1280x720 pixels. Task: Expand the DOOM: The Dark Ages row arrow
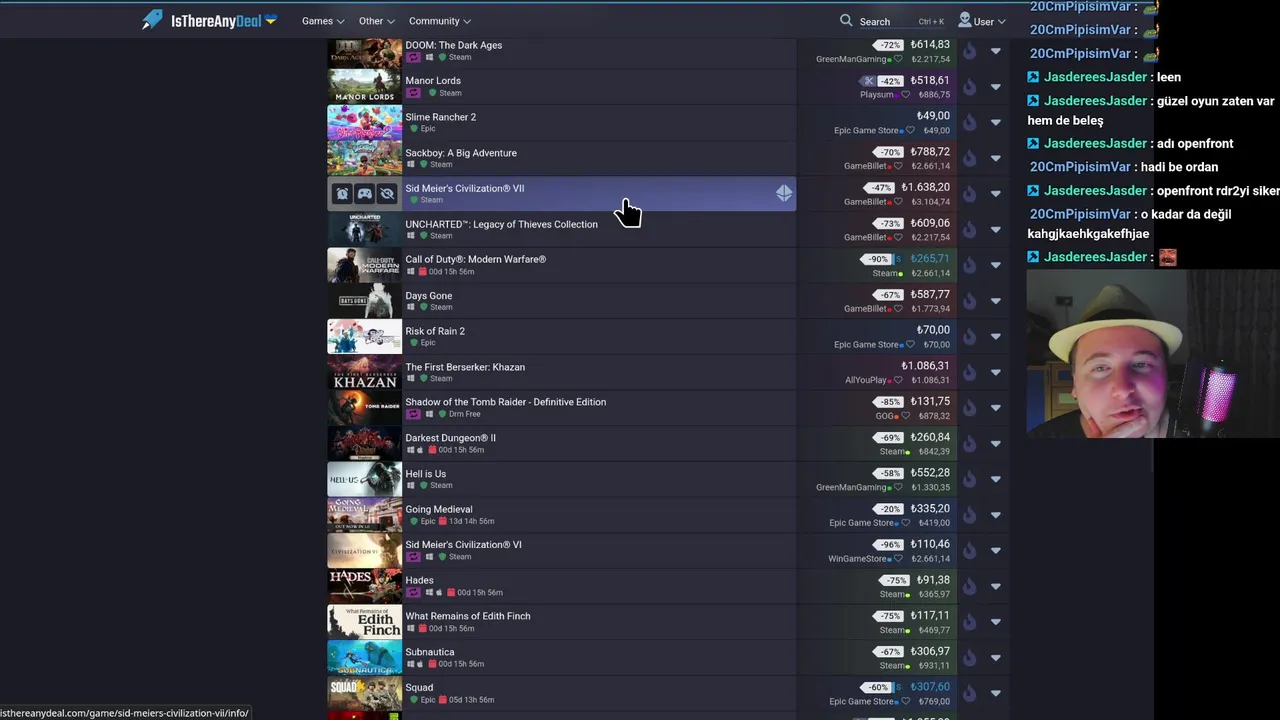(x=995, y=51)
